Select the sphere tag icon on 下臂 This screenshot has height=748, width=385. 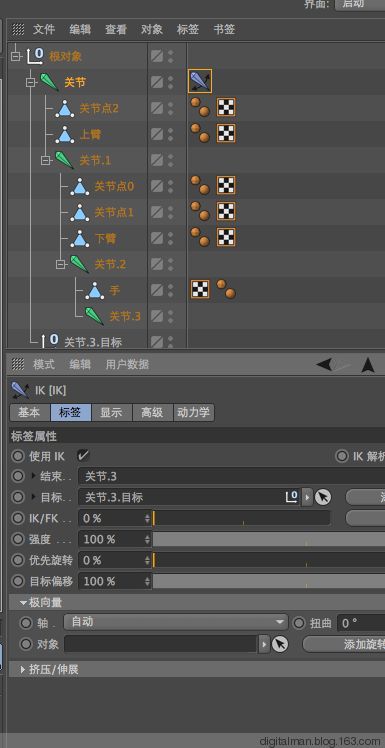[200, 237]
